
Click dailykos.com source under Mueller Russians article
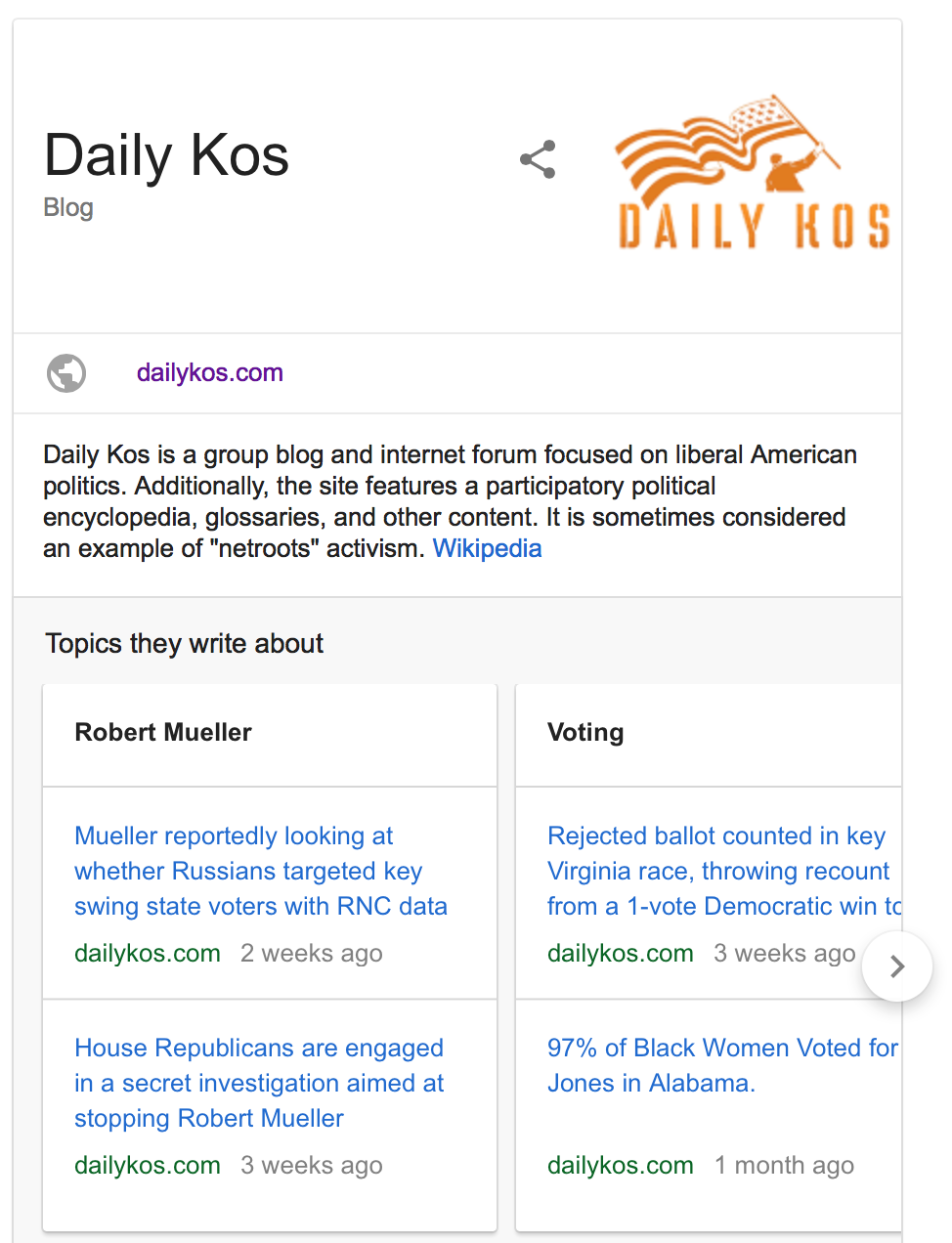[x=148, y=953]
